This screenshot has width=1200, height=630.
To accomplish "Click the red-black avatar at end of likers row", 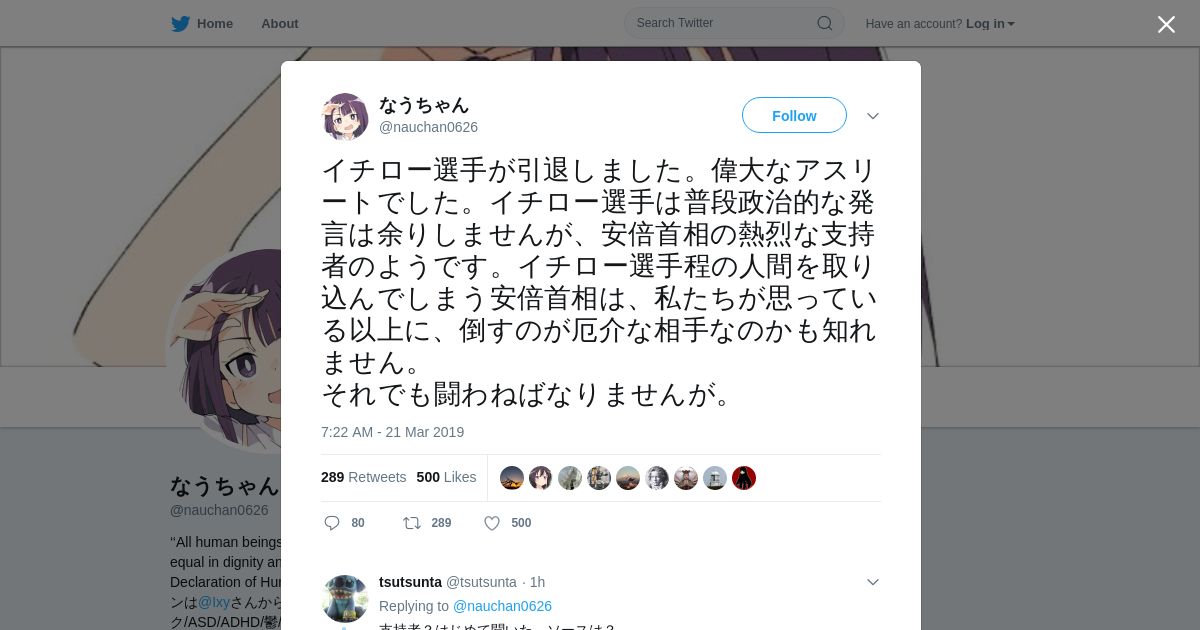I will 744,478.
